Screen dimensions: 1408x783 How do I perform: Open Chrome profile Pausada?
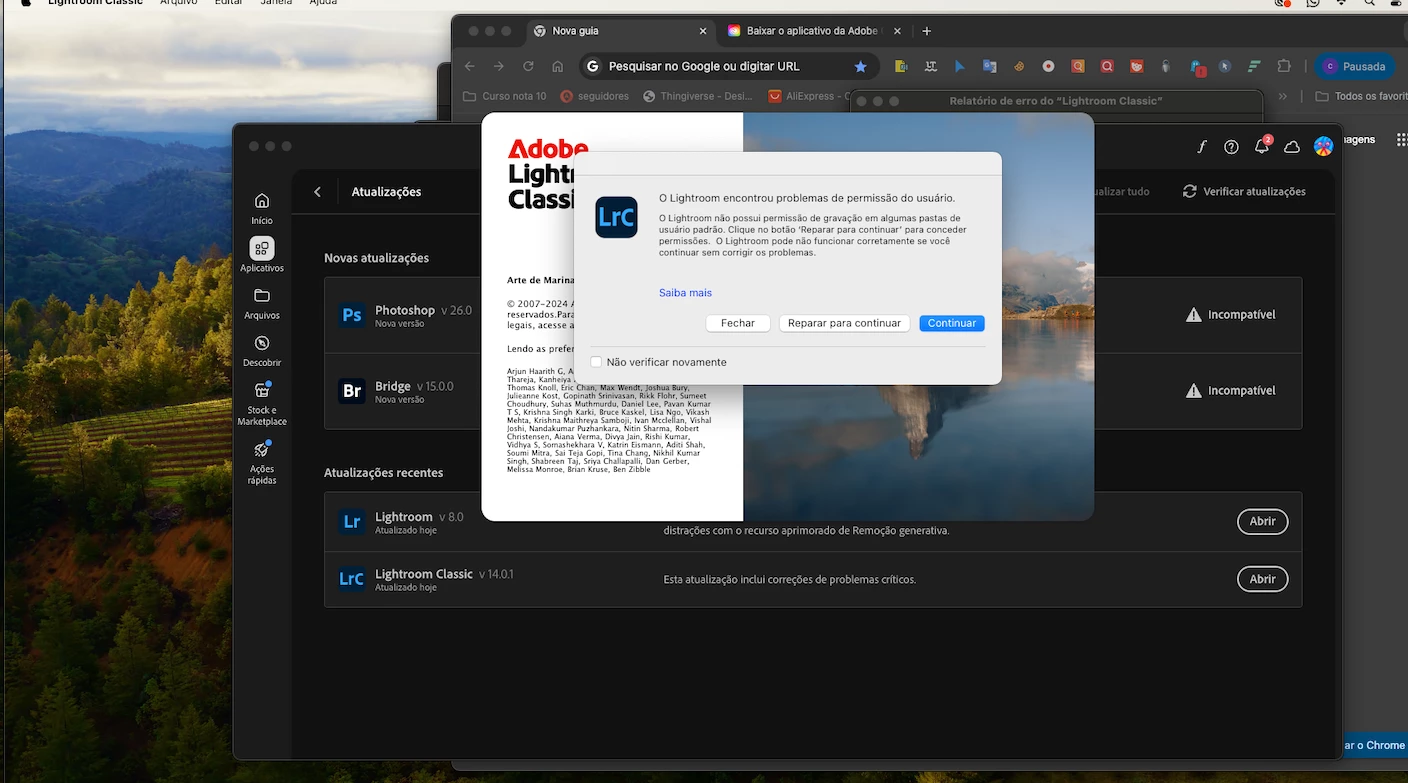[x=1355, y=67]
